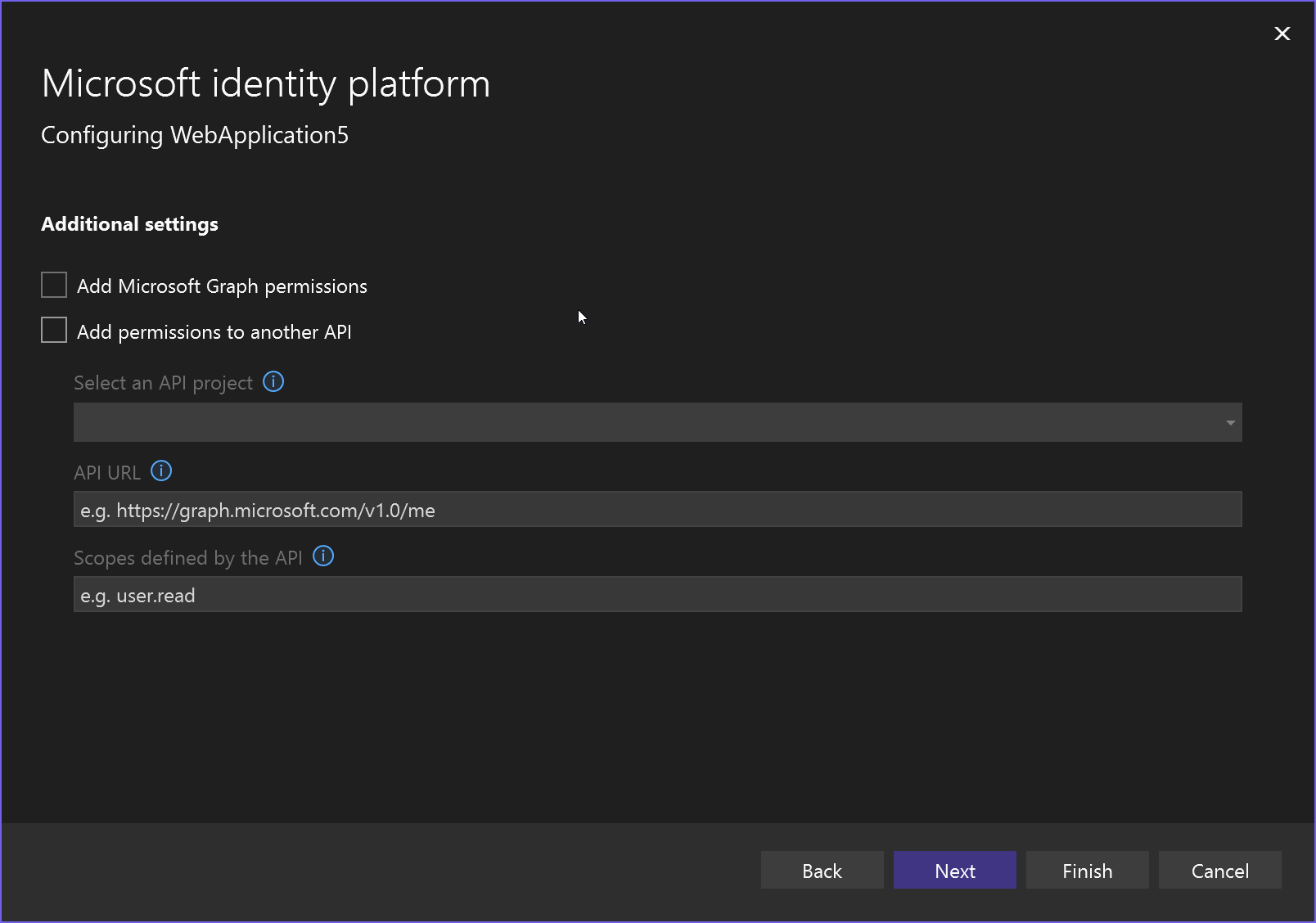Click the dropdown arrow on the project selector
The height and width of the screenshot is (923, 1316).
click(x=1229, y=421)
